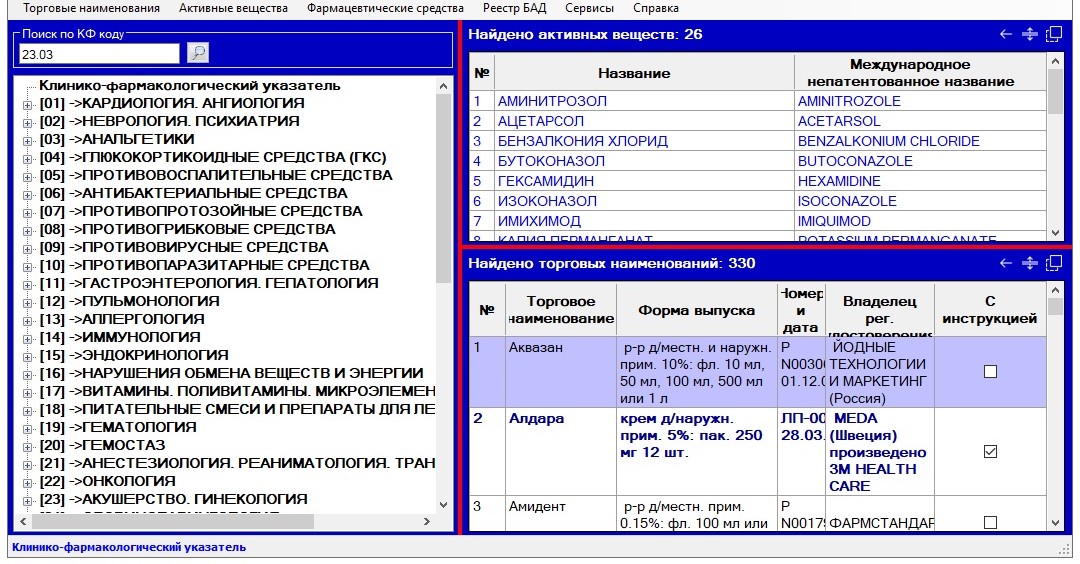Click the search magnifier button beside the code field

tap(198, 53)
